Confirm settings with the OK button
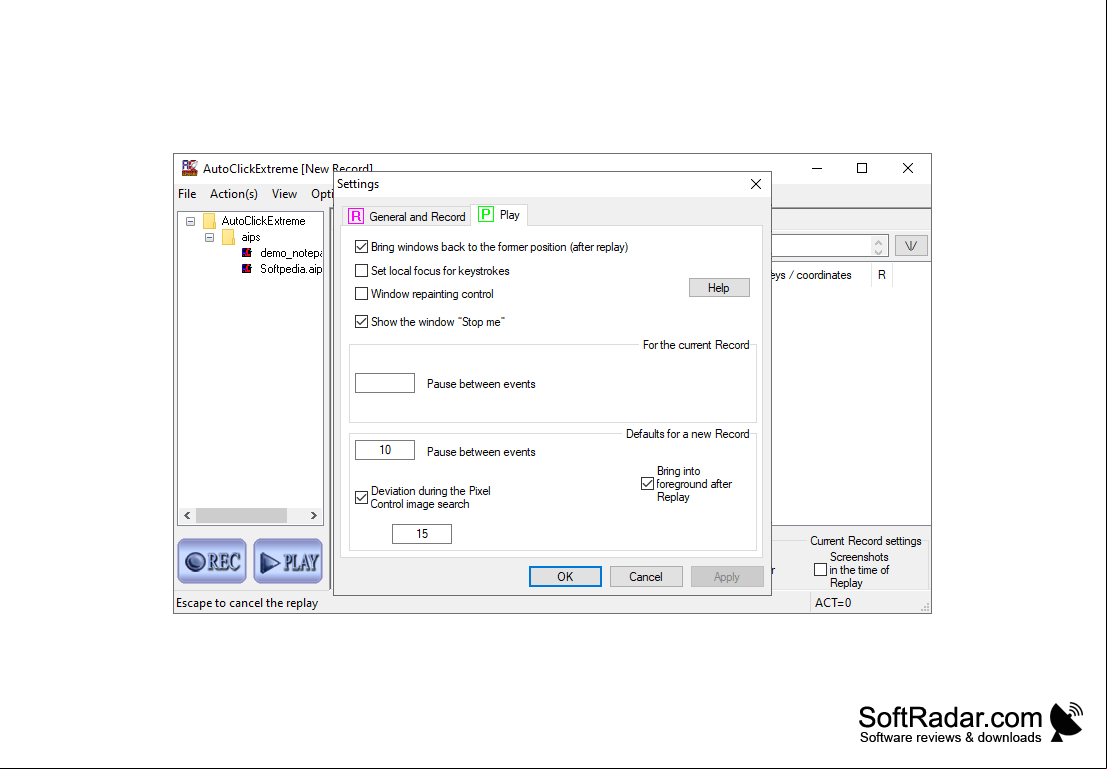This screenshot has width=1107, height=769. pos(566,576)
